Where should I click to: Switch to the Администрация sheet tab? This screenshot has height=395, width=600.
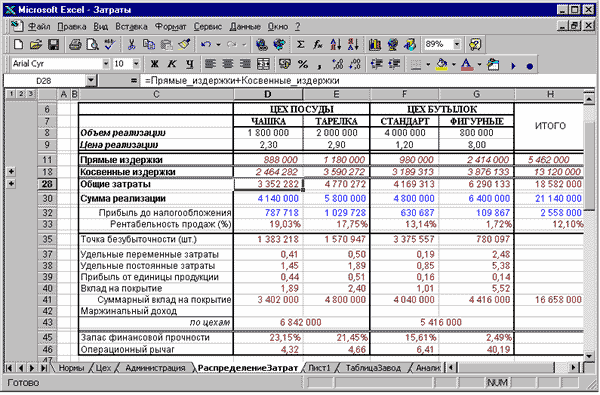[x=155, y=368]
